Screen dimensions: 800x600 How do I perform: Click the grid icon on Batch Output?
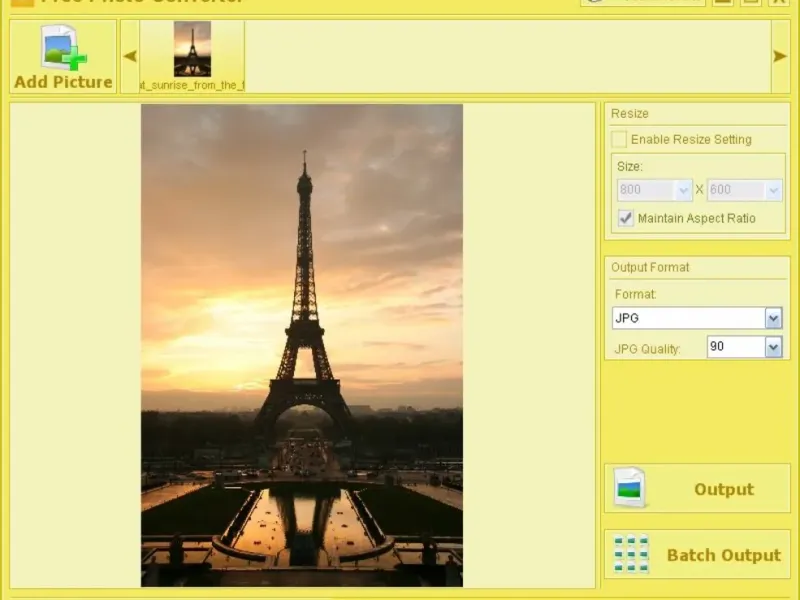630,554
